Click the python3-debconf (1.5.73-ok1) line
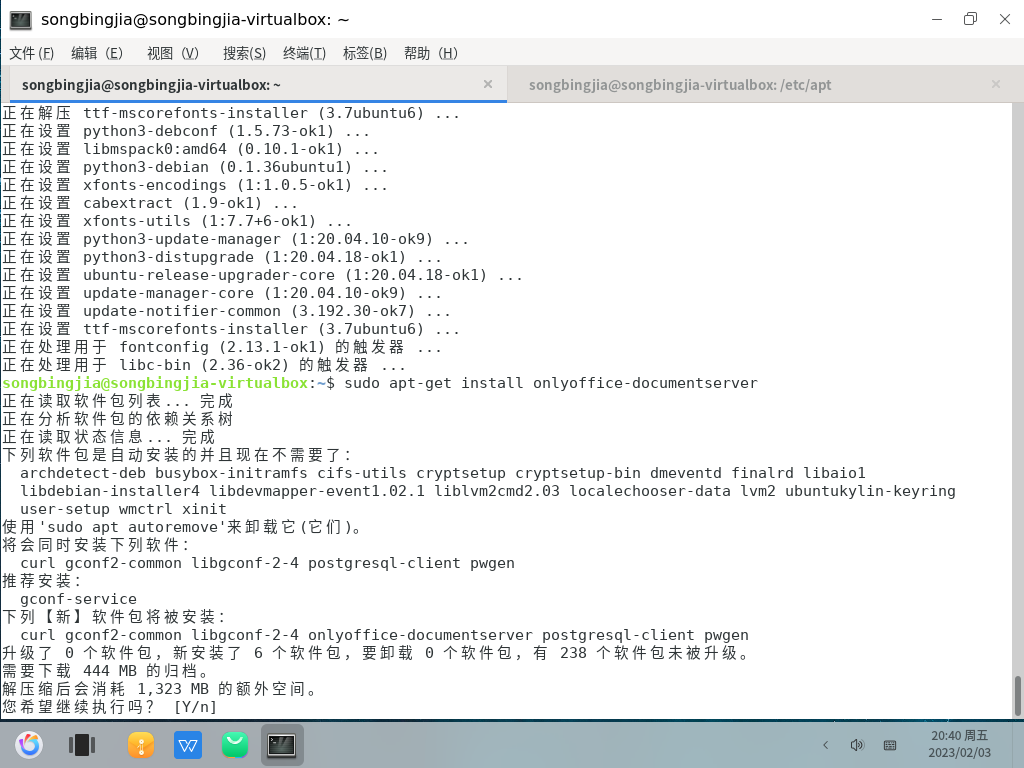Screen dimensions: 1024x768 coord(186,131)
